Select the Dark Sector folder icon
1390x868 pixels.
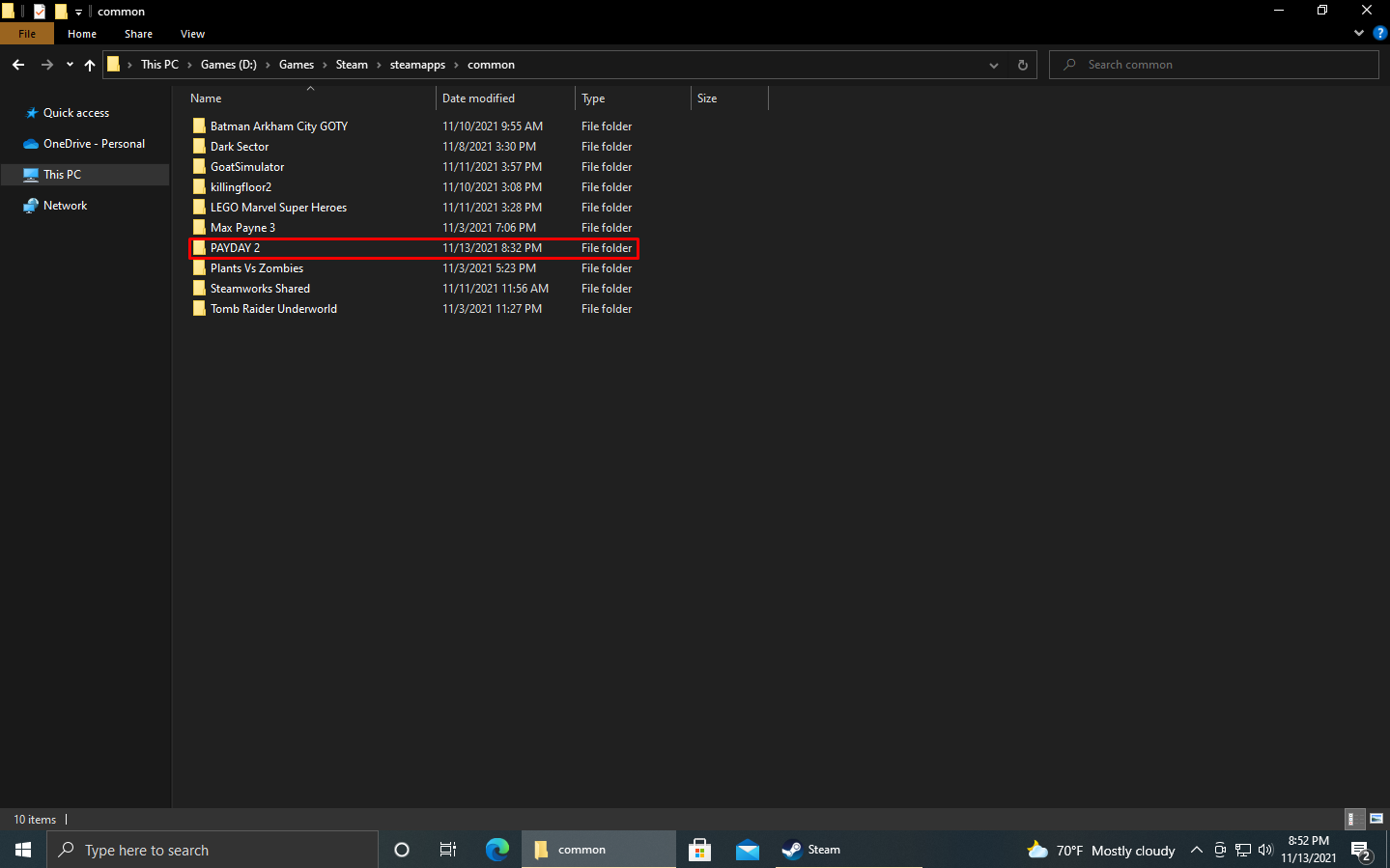point(199,147)
